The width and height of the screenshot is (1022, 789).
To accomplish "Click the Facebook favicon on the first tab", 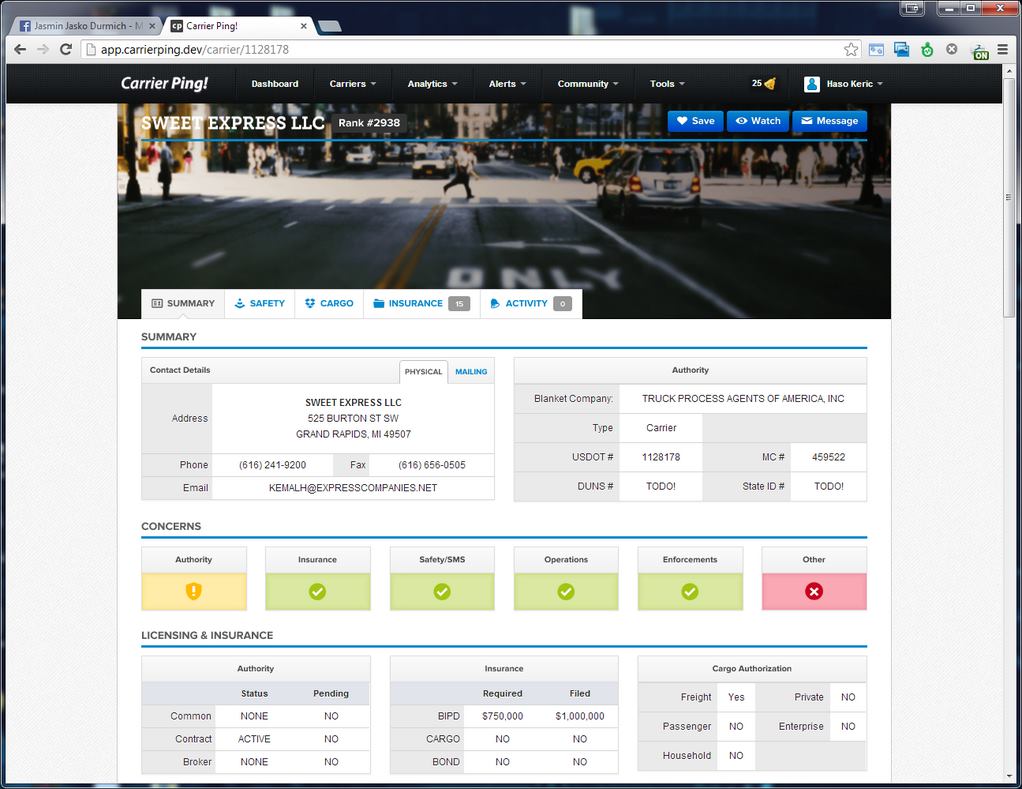I will click(25, 26).
